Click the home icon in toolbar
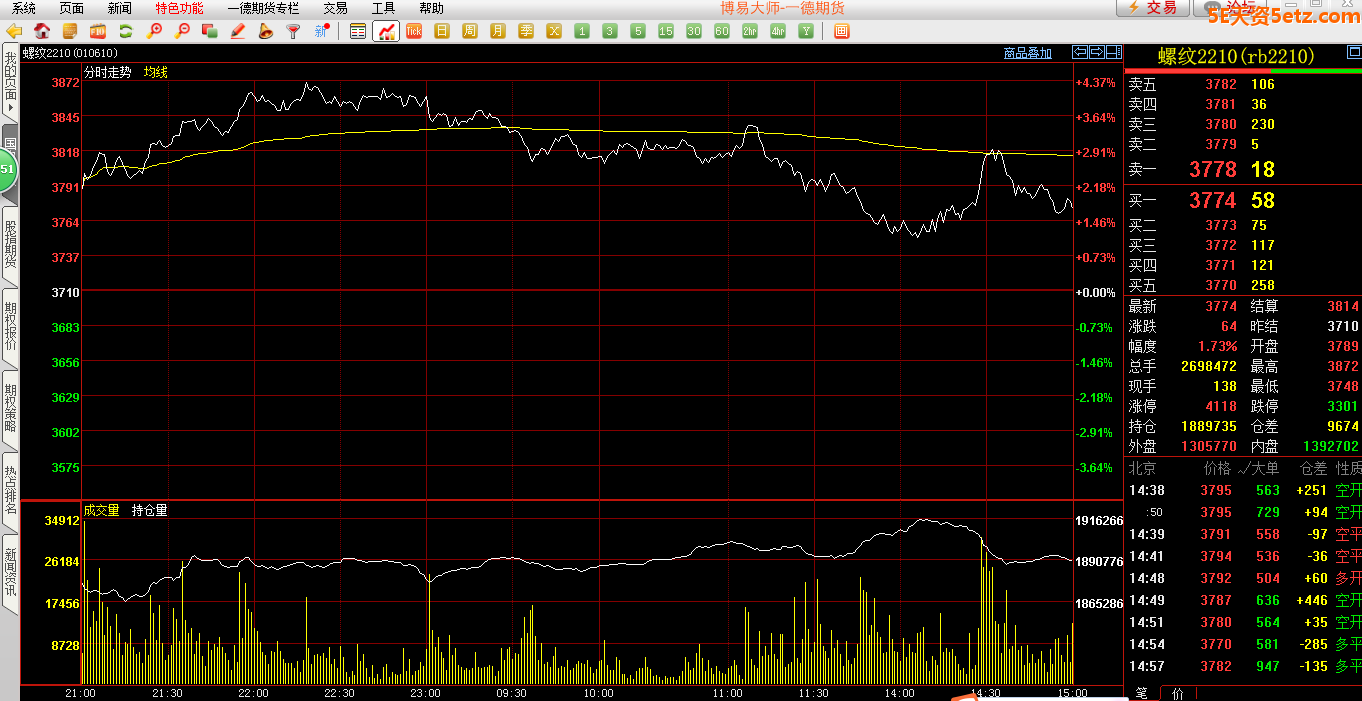 tap(42, 31)
